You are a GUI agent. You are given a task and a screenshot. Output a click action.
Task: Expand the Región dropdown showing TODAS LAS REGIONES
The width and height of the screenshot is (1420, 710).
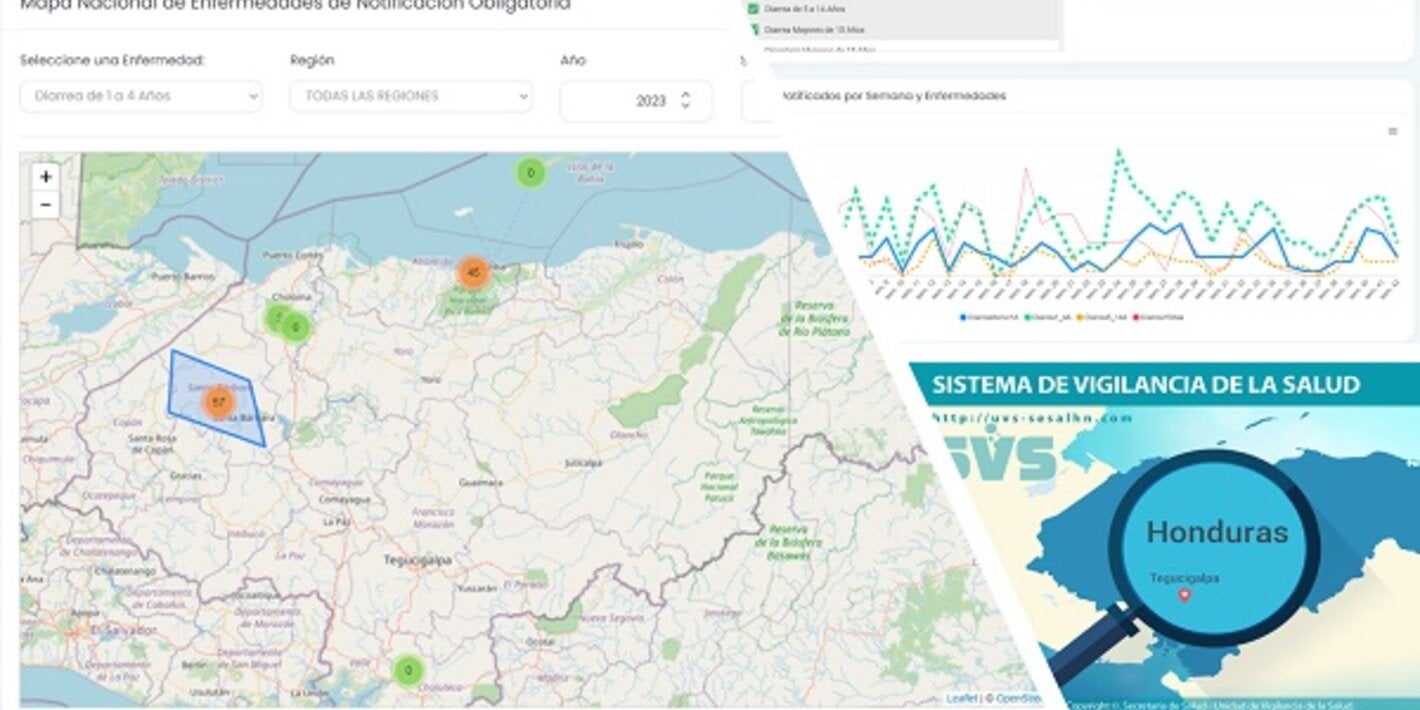coord(411,97)
